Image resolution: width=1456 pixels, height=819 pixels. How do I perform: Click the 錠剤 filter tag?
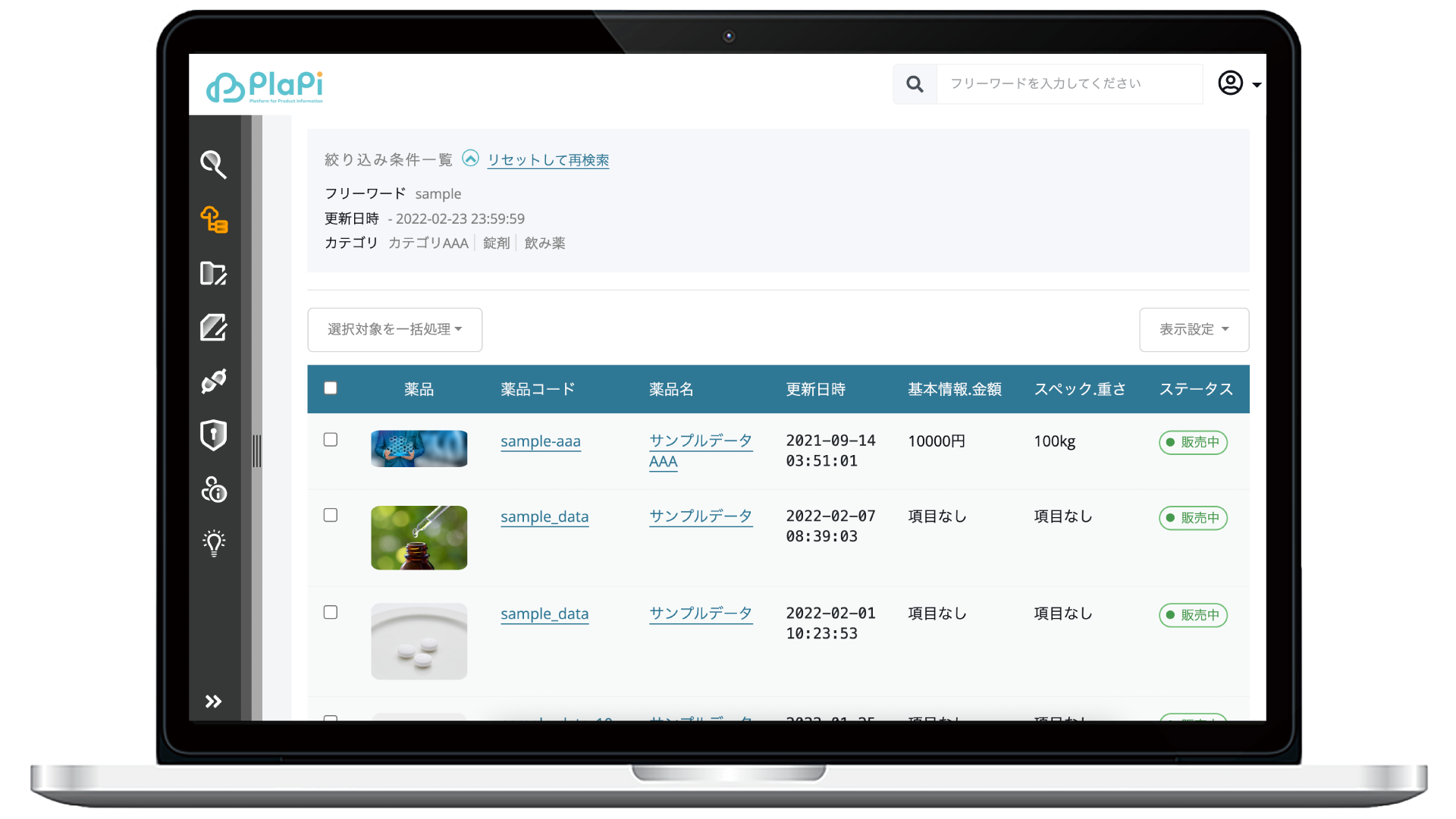coord(497,243)
